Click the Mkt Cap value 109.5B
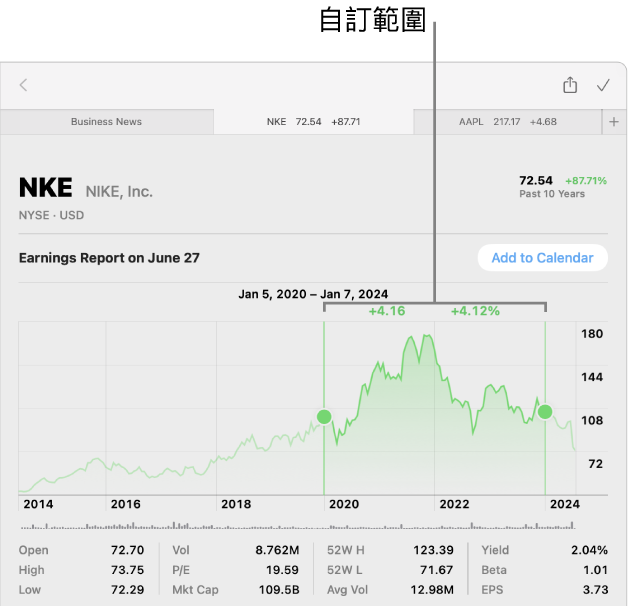This screenshot has height=606, width=630. point(279,590)
